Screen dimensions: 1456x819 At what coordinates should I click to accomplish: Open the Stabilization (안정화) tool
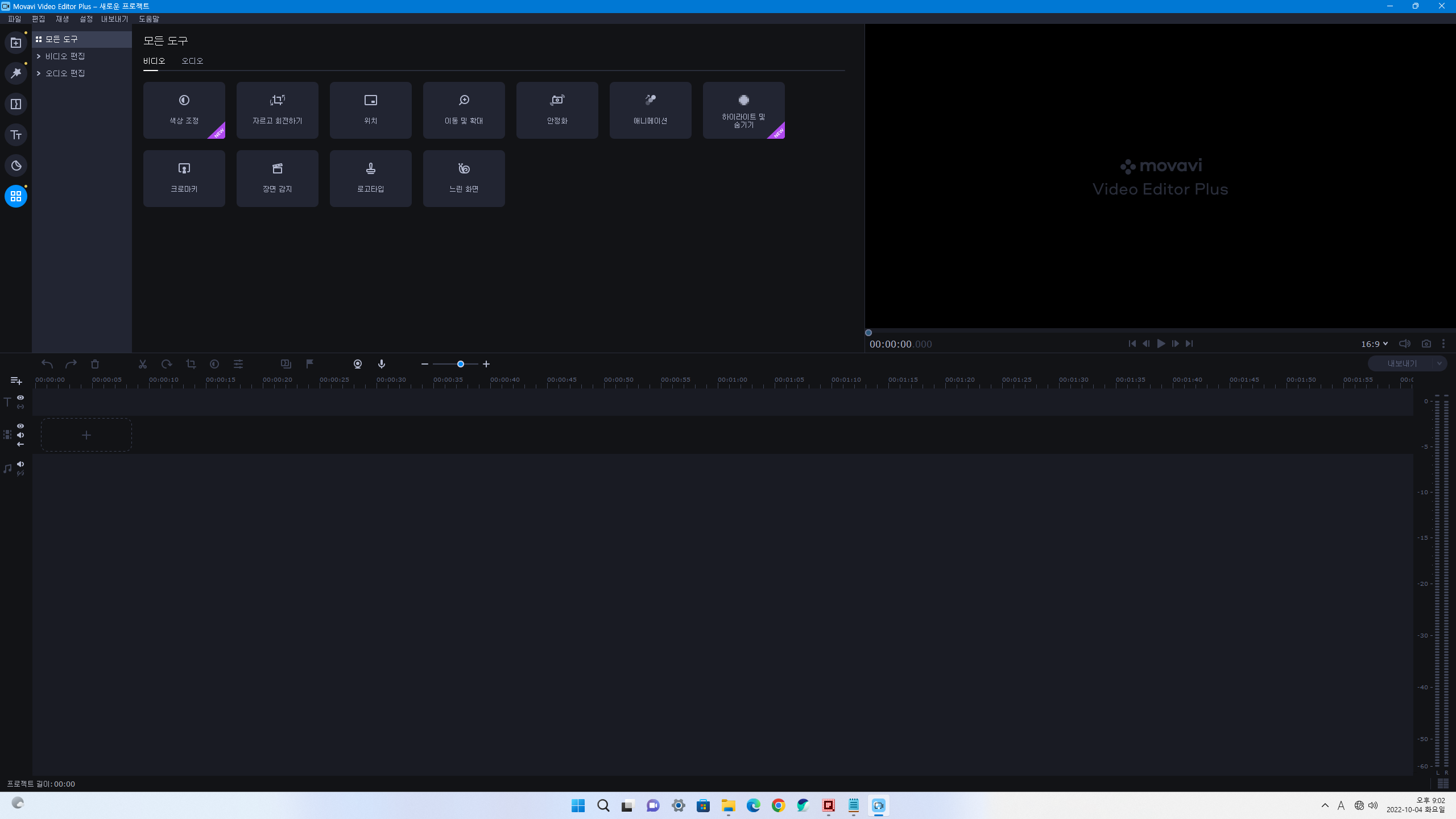click(x=557, y=110)
